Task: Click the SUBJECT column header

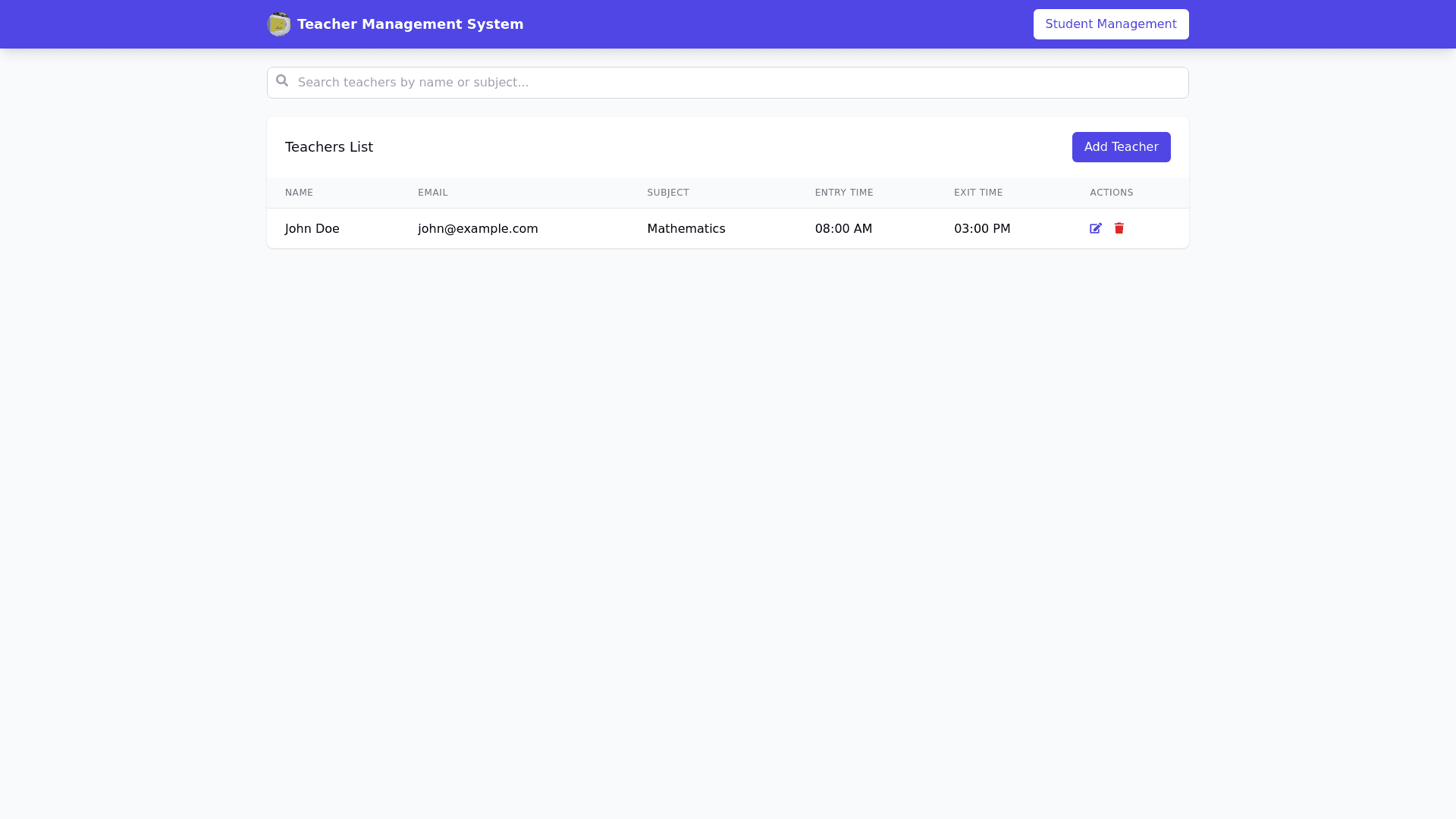Action: (667, 193)
